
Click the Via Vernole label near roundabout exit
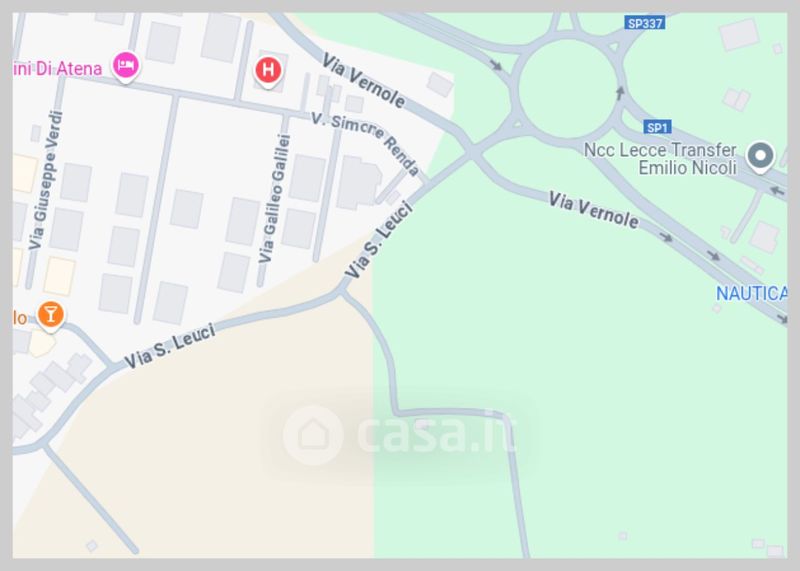(593, 210)
